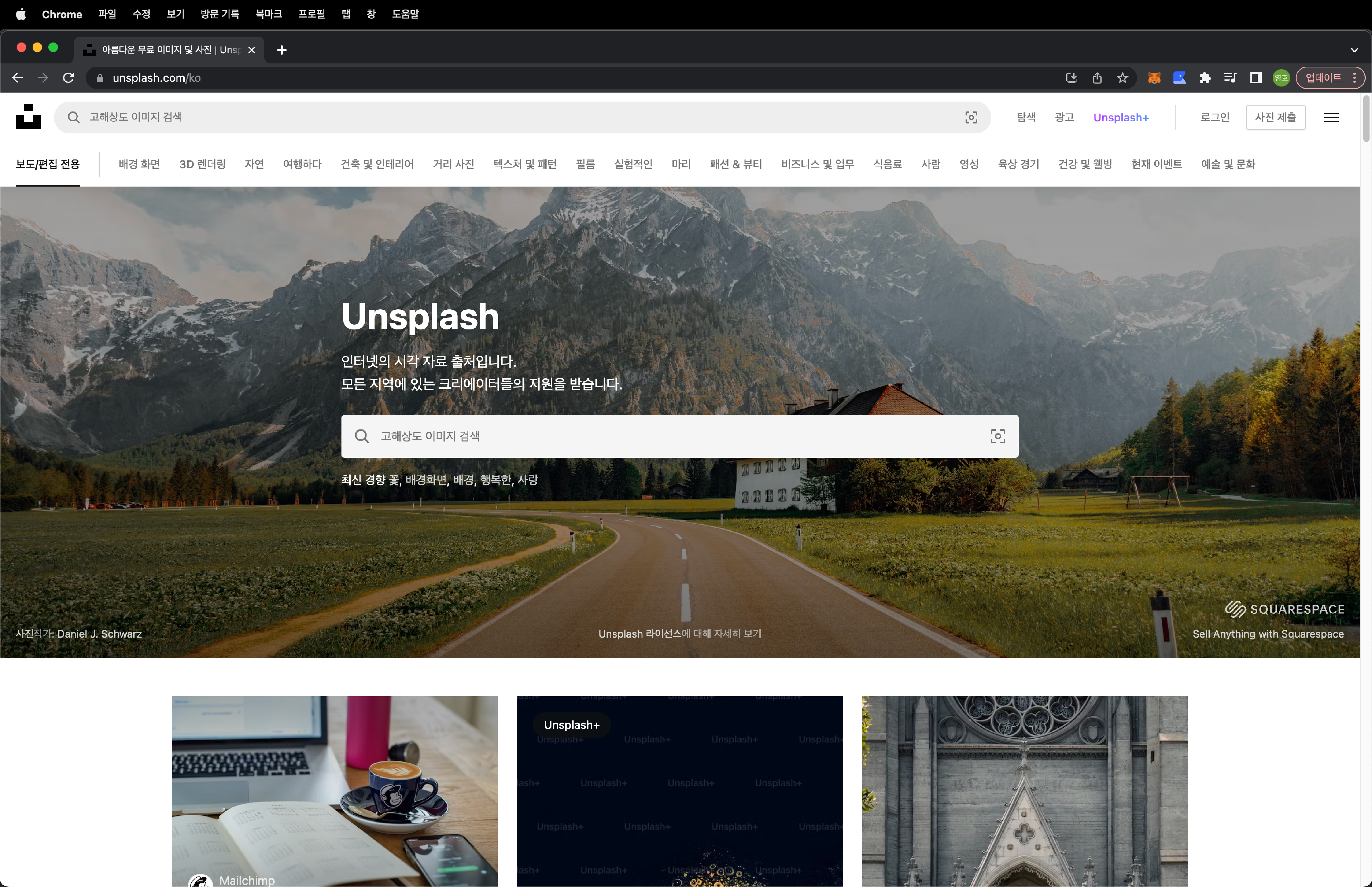Focus the hero 고해상도 이미지 검색 field
1372x887 pixels.
(x=680, y=436)
